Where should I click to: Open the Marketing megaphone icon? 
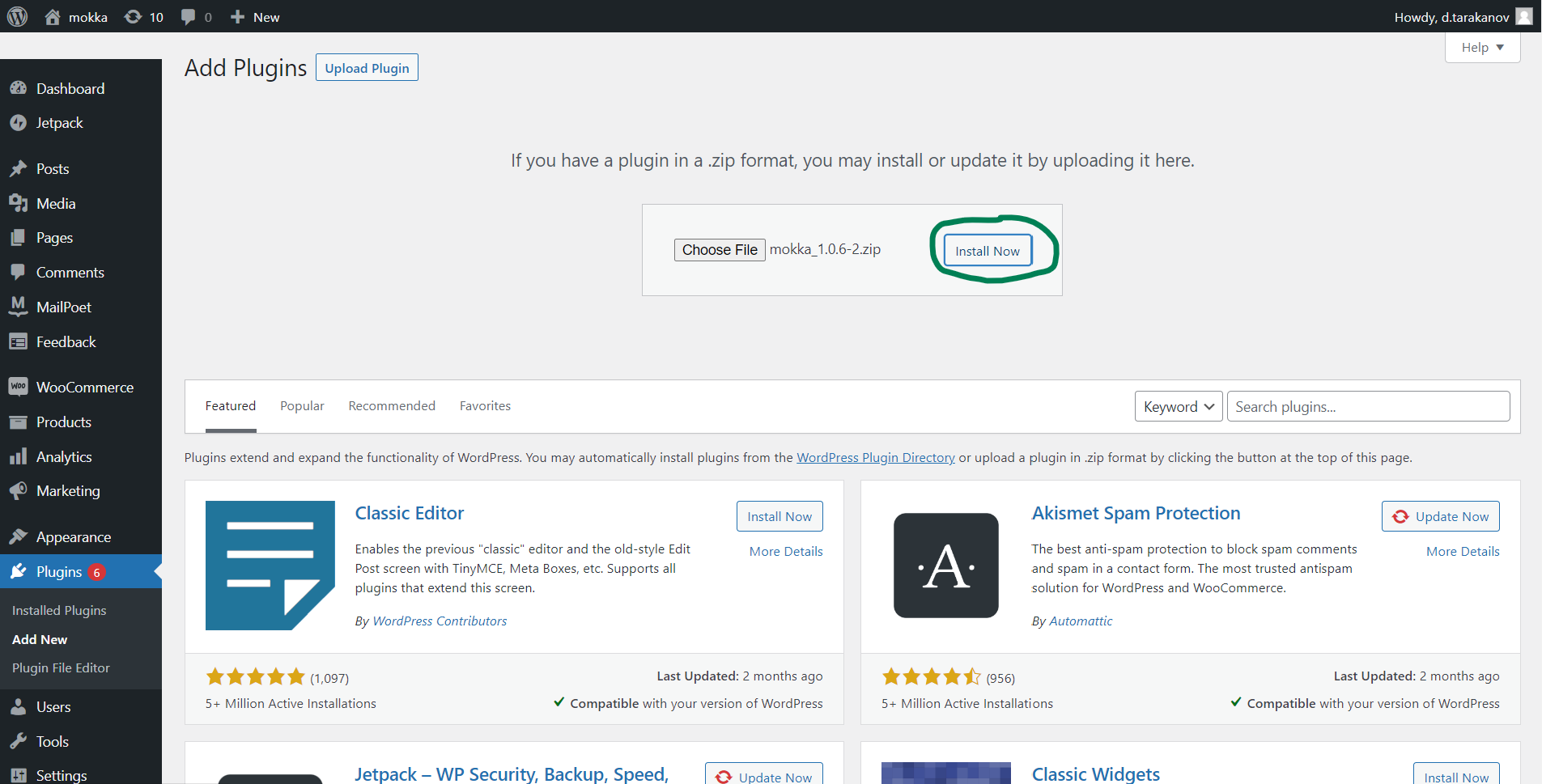pyautogui.click(x=19, y=491)
